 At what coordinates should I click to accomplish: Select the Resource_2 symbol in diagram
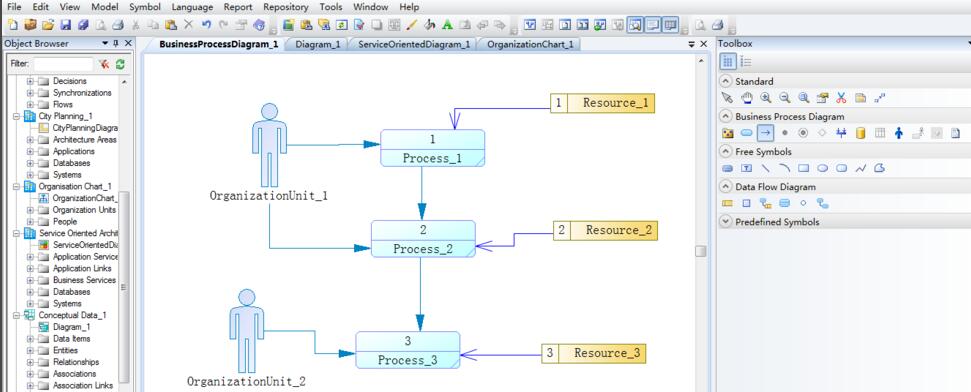tap(605, 230)
